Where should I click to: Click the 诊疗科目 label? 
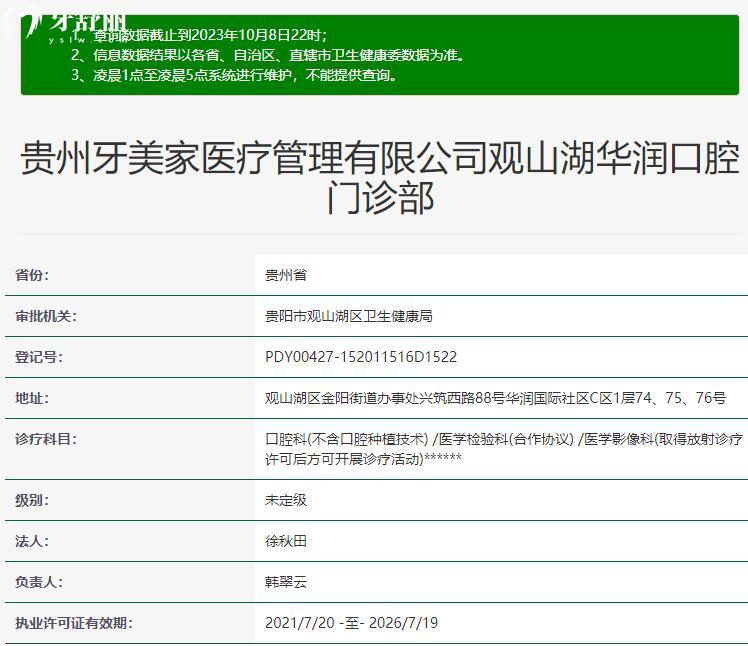click(46, 439)
